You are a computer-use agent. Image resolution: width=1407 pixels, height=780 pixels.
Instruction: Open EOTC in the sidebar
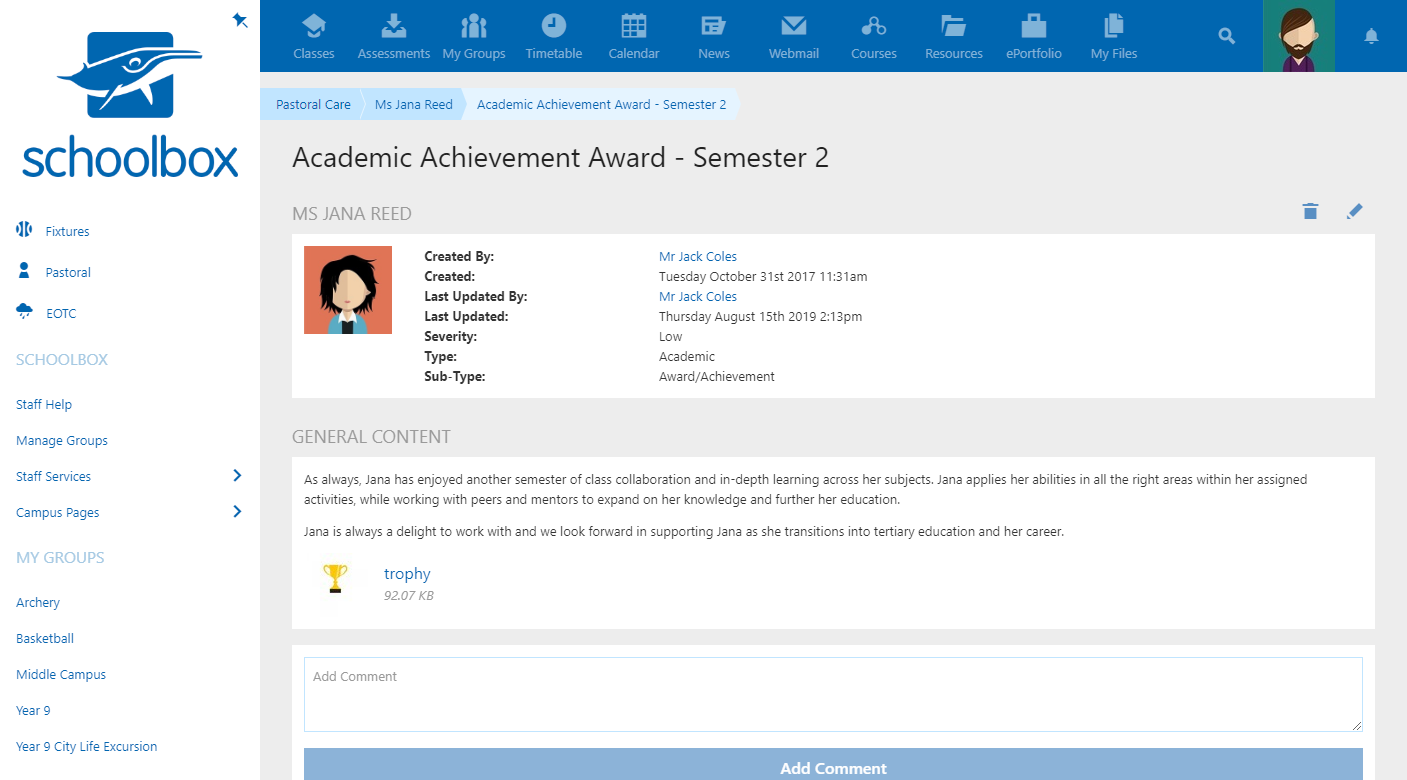pyautogui.click(x=61, y=313)
